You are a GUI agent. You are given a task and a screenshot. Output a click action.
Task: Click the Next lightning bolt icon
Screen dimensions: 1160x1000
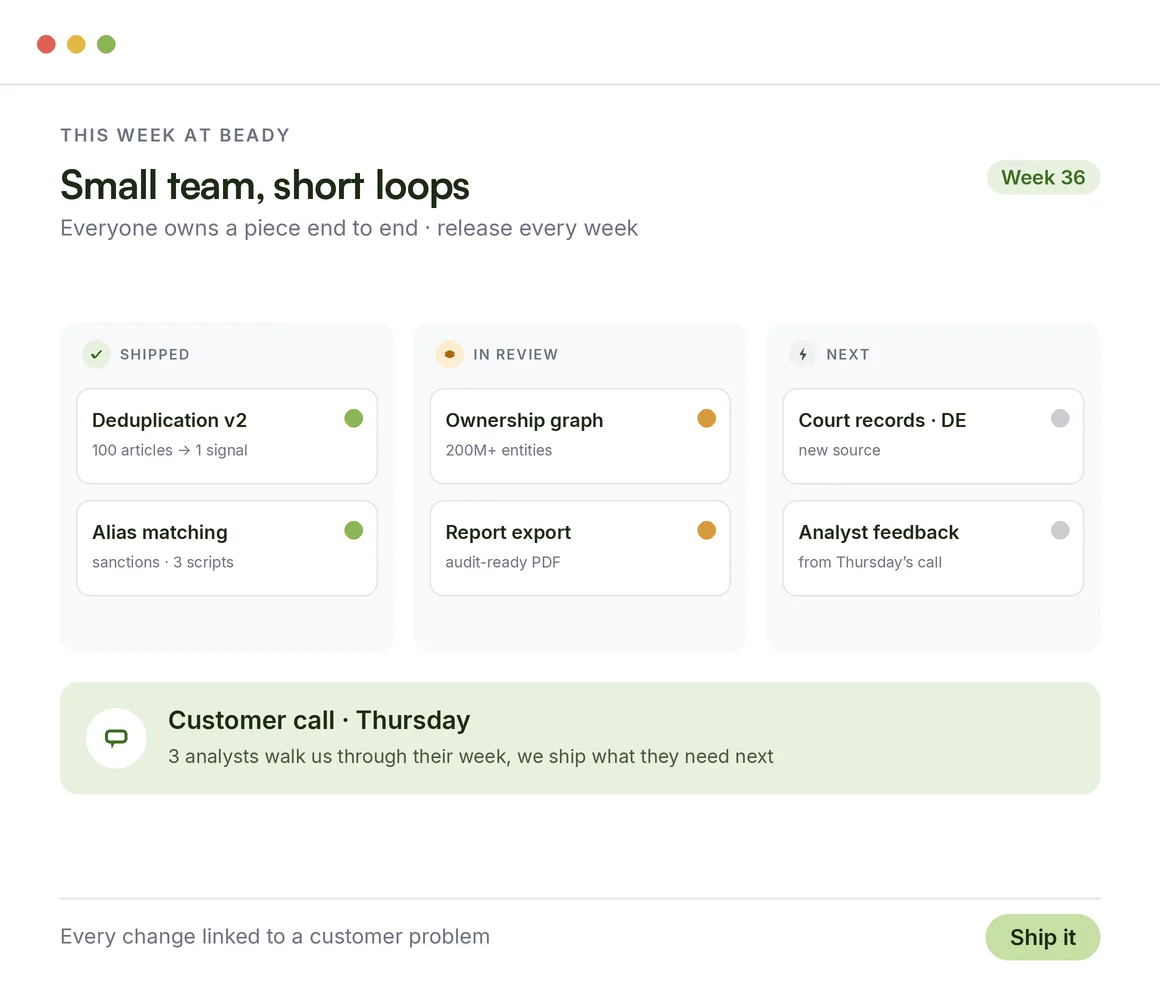tap(803, 354)
